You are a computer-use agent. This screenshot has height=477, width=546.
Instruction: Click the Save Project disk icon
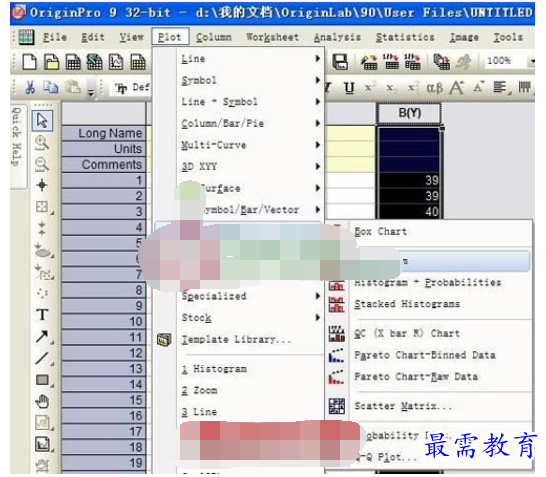pyautogui.click(x=340, y=62)
